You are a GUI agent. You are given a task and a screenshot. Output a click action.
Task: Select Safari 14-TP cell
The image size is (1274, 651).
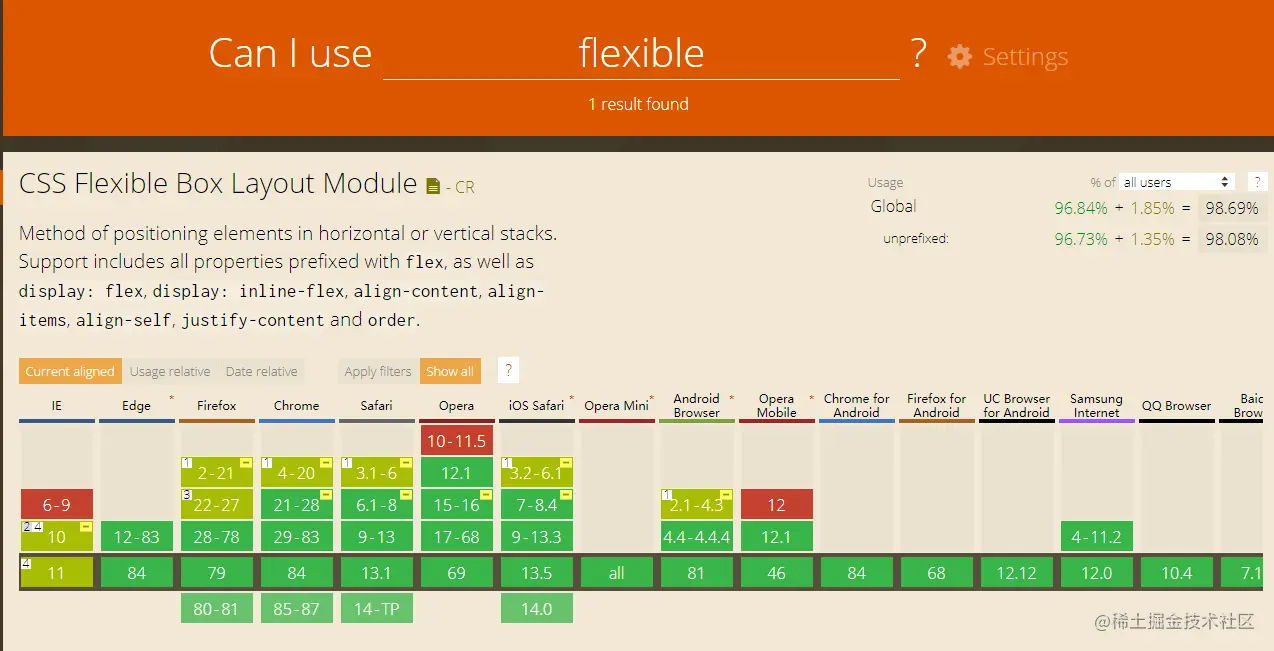pos(377,608)
